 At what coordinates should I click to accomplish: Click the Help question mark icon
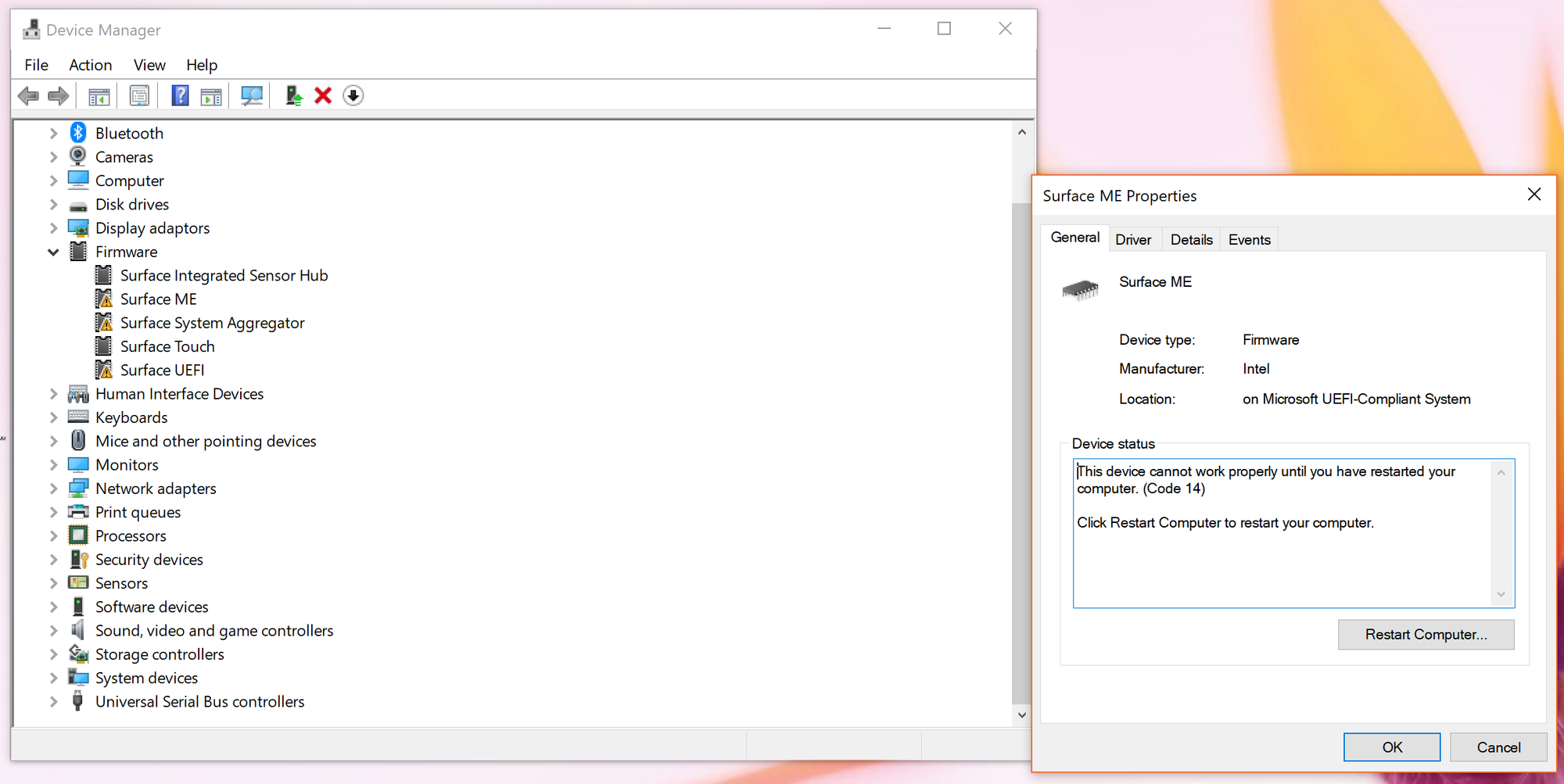pyautogui.click(x=180, y=95)
